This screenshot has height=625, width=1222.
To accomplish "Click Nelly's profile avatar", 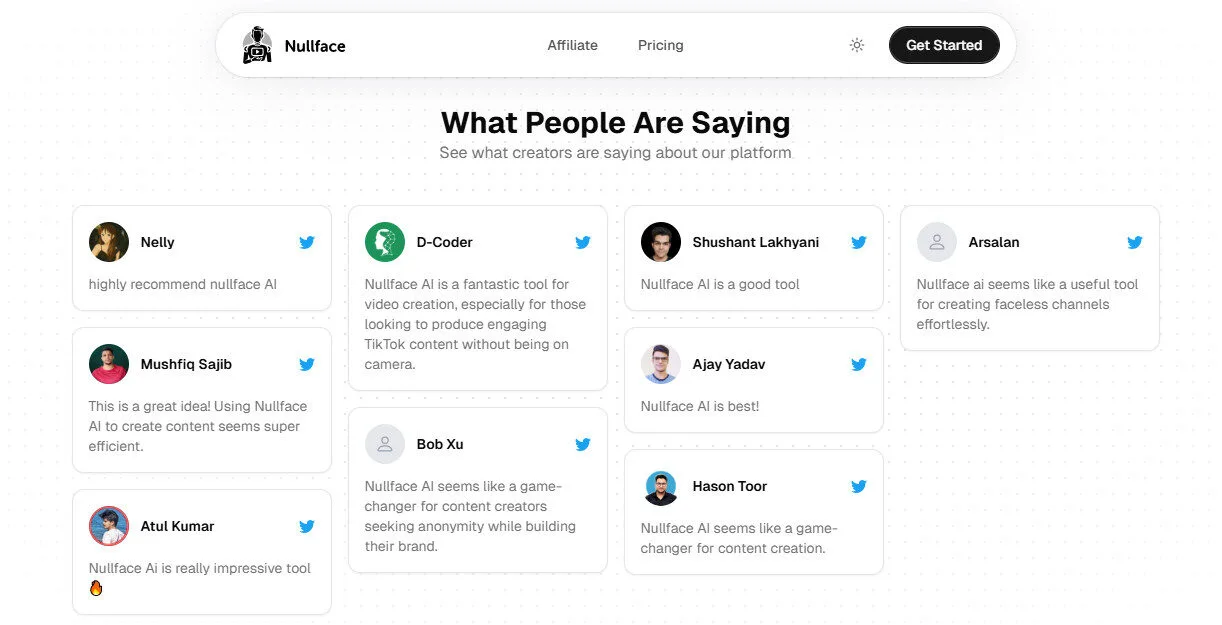I will coord(108,242).
